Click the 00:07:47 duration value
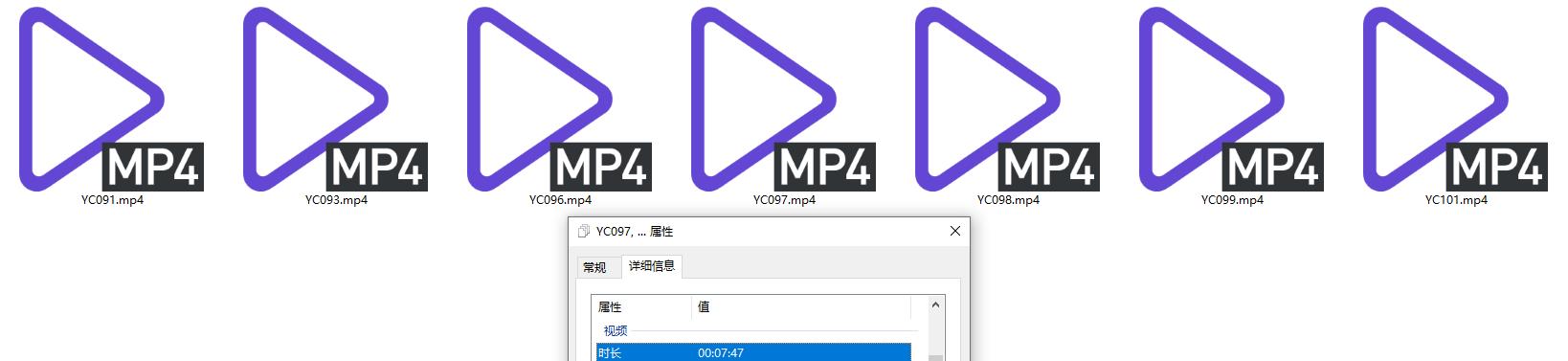Viewport: 1568px width, 361px height. pyautogui.click(x=721, y=353)
